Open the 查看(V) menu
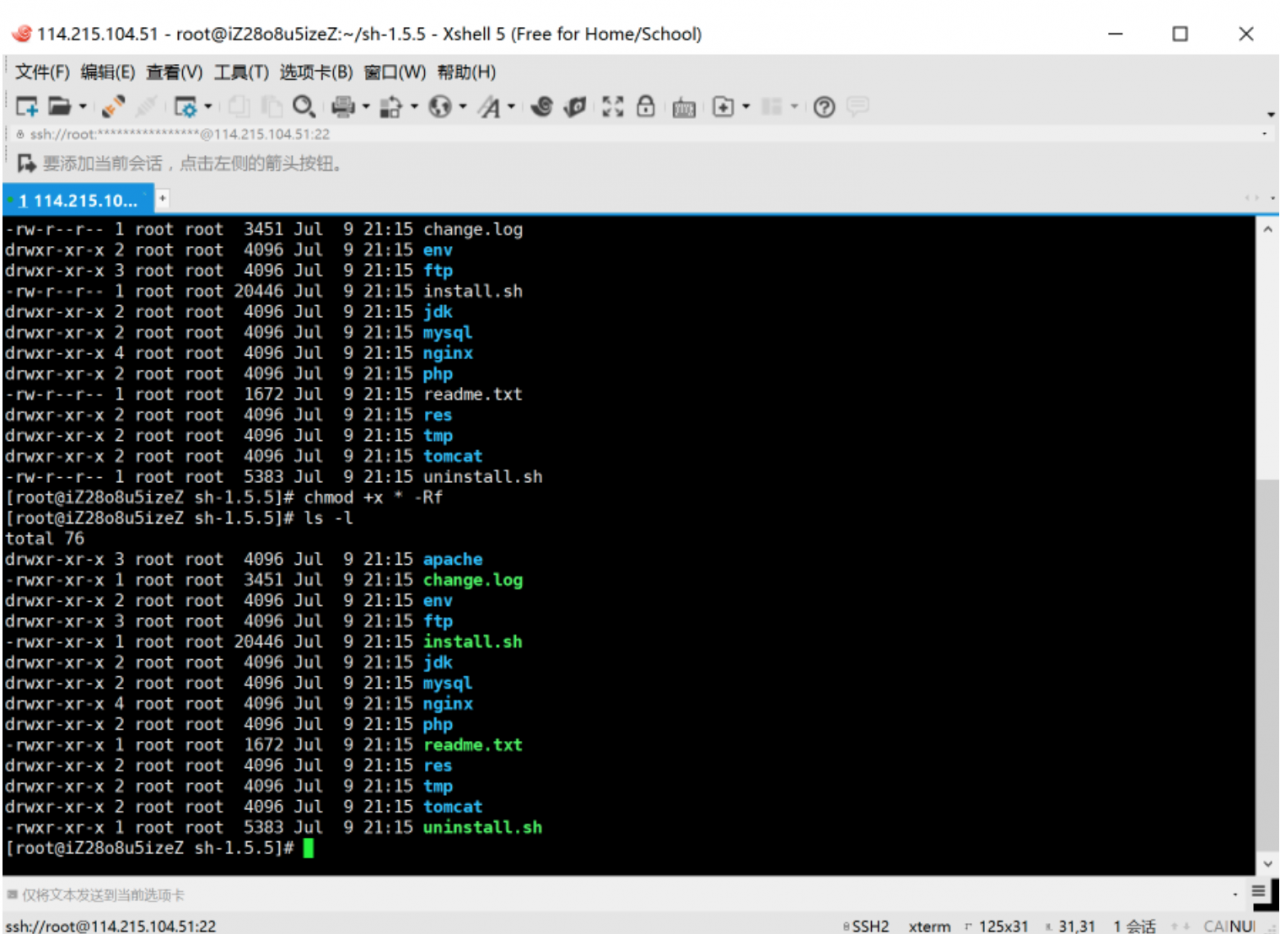The width and height of the screenshot is (1280, 934). [x=174, y=72]
